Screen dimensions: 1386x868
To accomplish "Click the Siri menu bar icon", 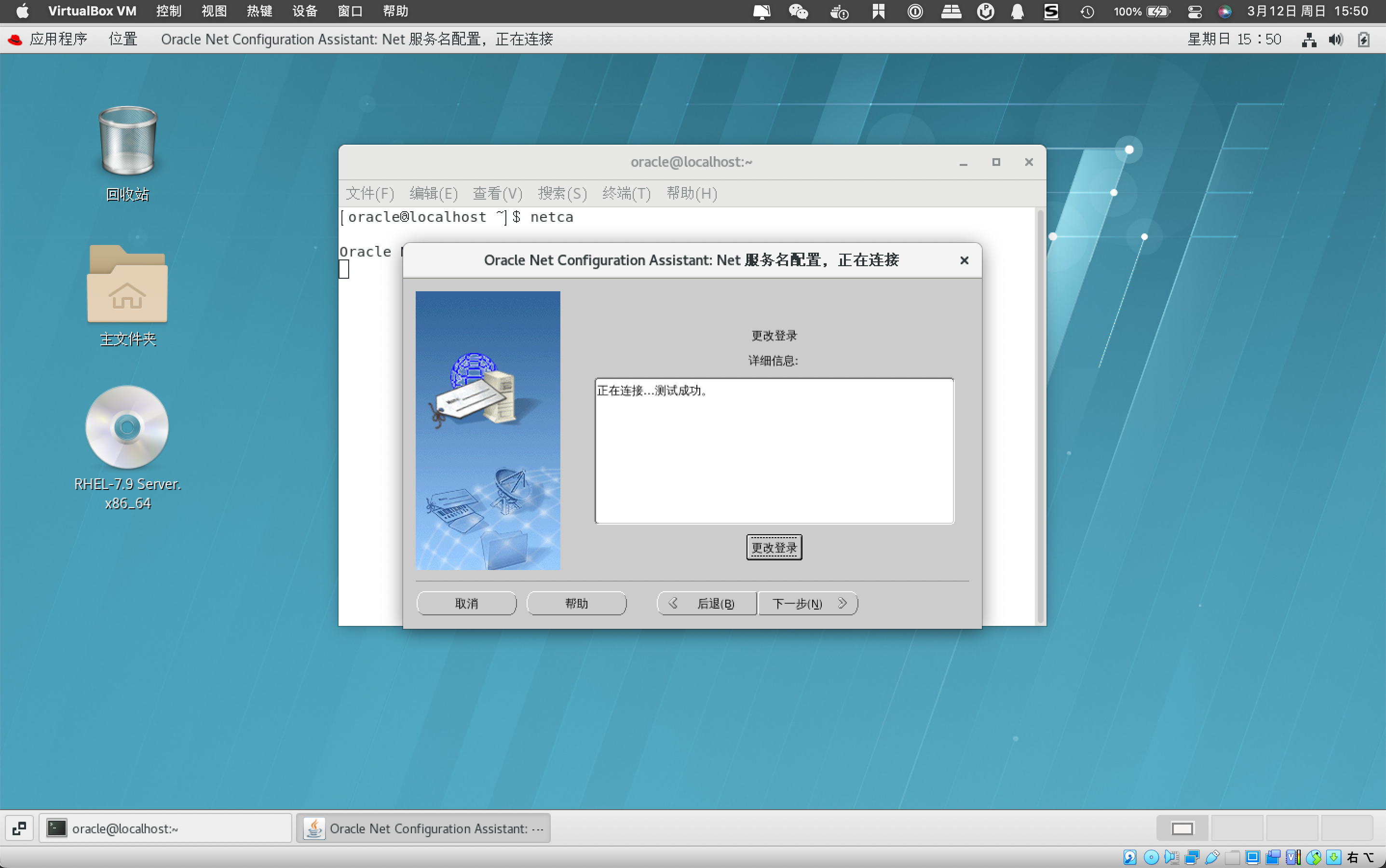I will click(1224, 12).
